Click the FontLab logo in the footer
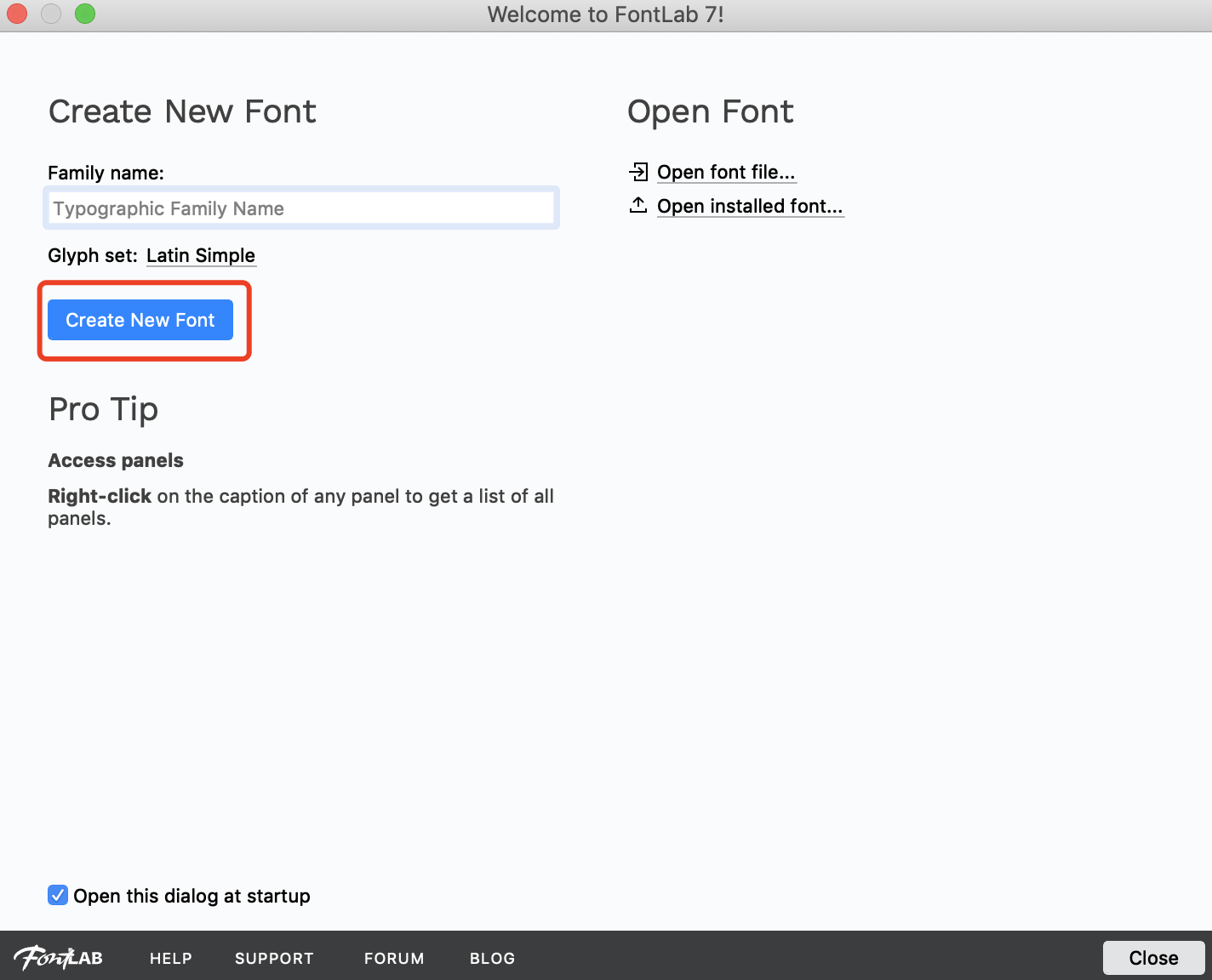Screen dimensions: 1212x980 click(x=58, y=958)
